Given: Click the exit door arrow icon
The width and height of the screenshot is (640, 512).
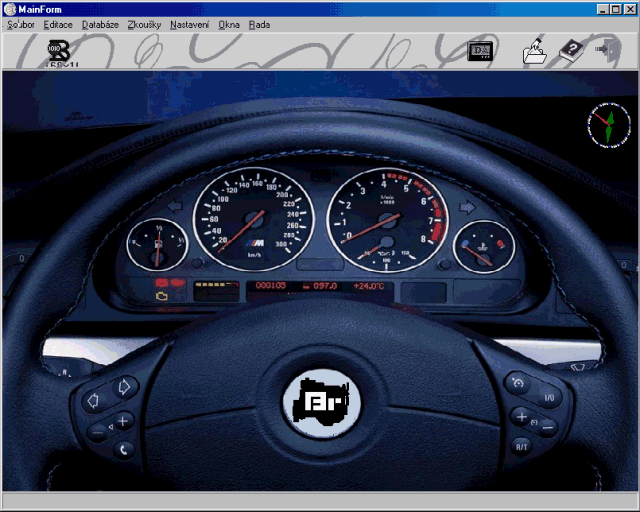Looking at the screenshot, I should click(x=607, y=50).
